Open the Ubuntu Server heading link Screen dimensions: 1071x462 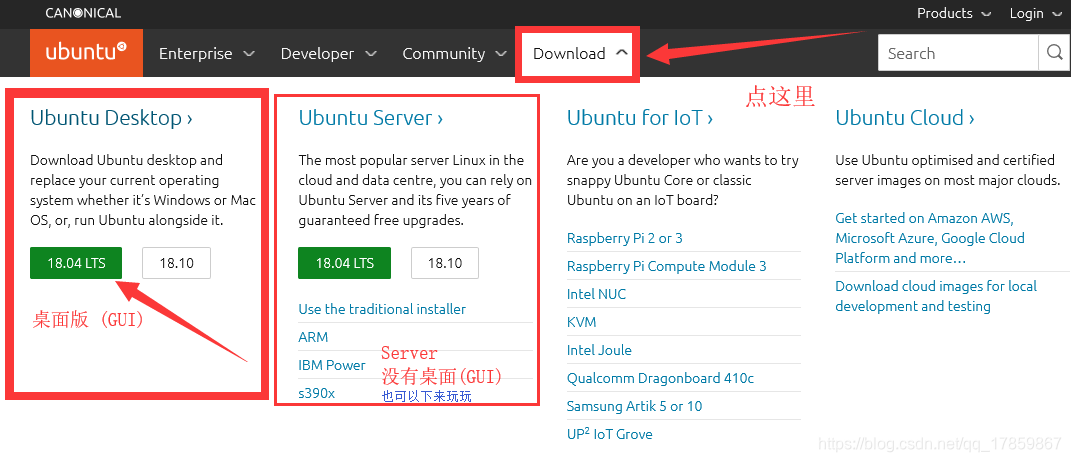pyautogui.click(x=370, y=118)
